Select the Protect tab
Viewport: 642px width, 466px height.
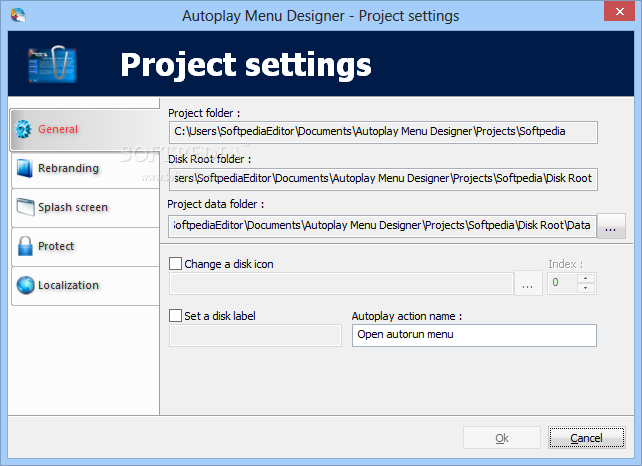tap(85, 247)
